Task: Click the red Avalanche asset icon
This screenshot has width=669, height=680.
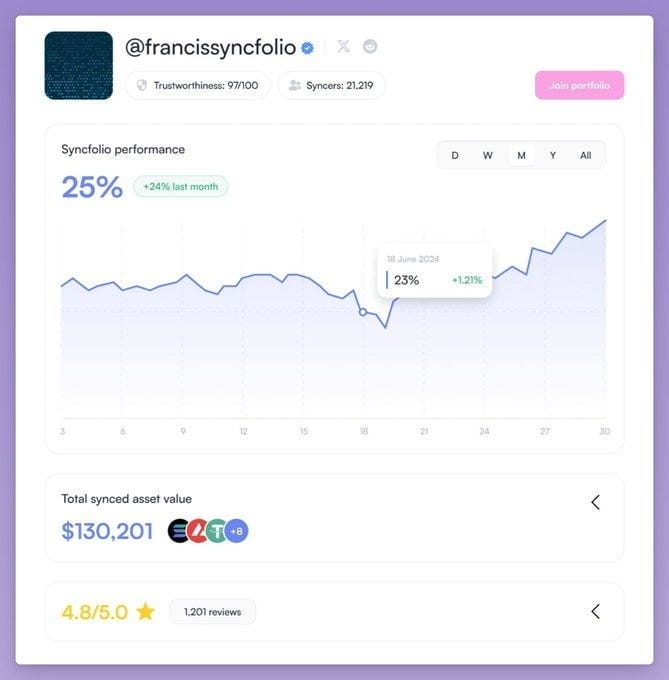Action: coord(198,531)
